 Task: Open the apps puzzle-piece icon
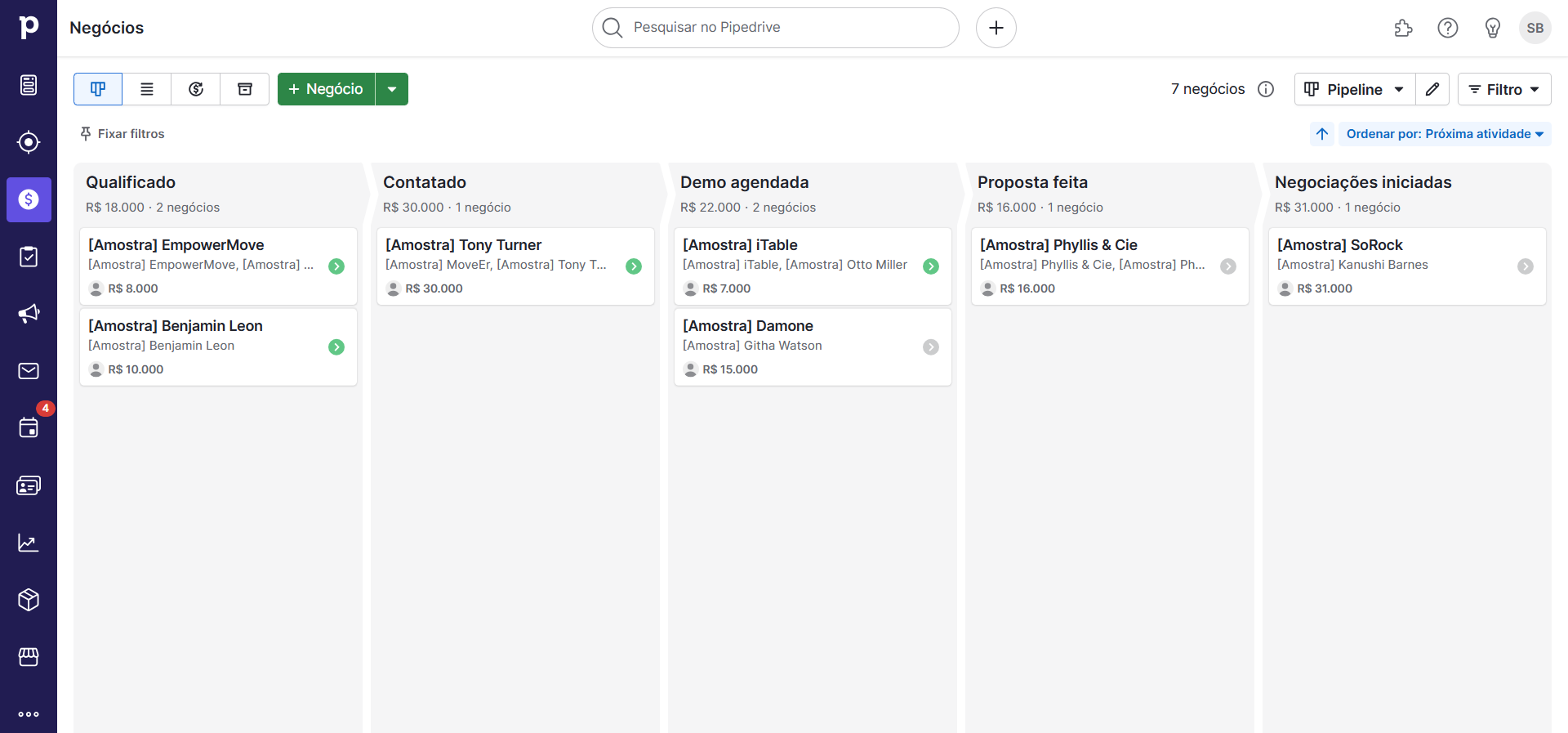(1403, 28)
